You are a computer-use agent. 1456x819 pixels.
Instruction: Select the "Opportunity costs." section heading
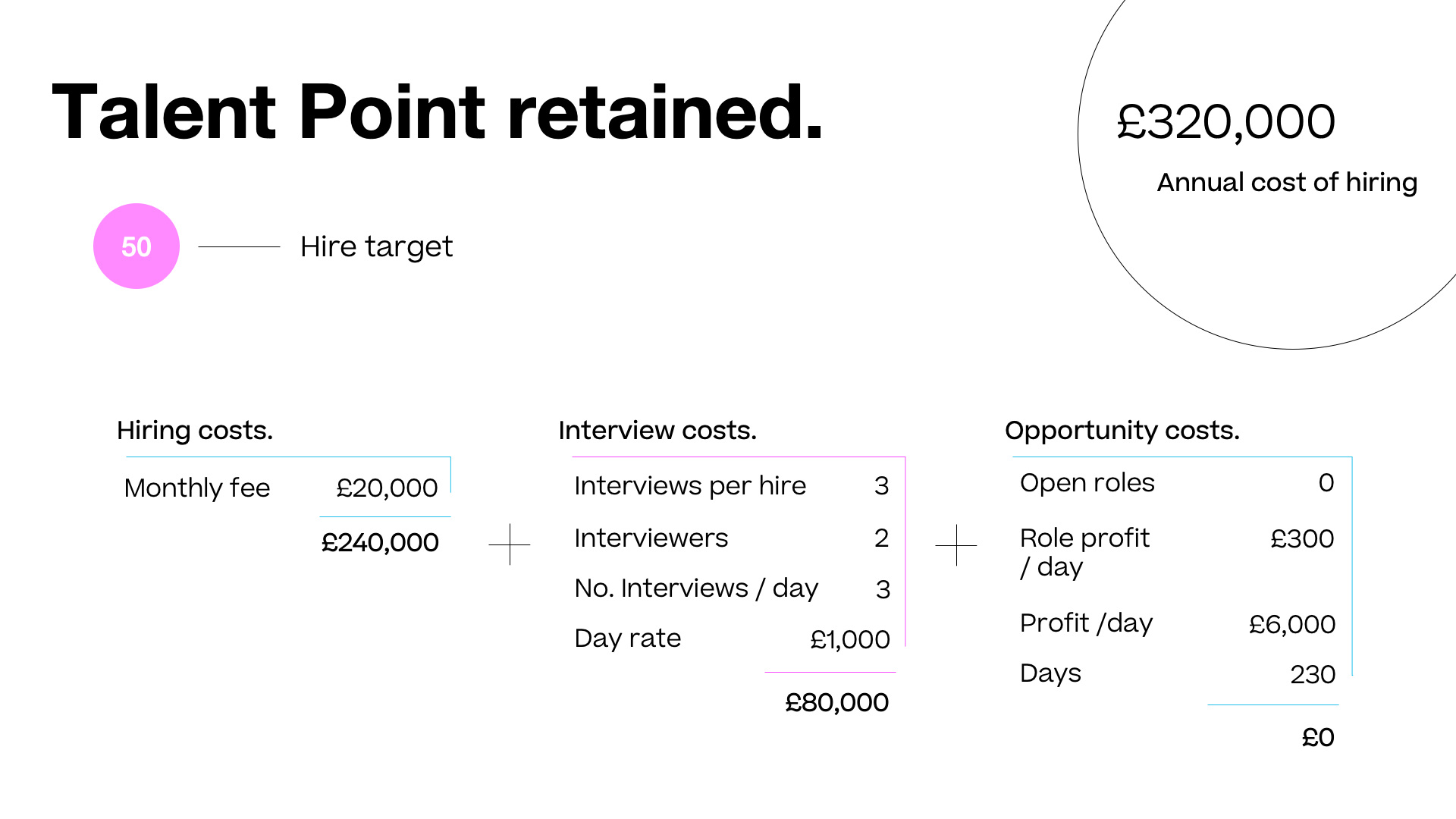[x=1122, y=431]
